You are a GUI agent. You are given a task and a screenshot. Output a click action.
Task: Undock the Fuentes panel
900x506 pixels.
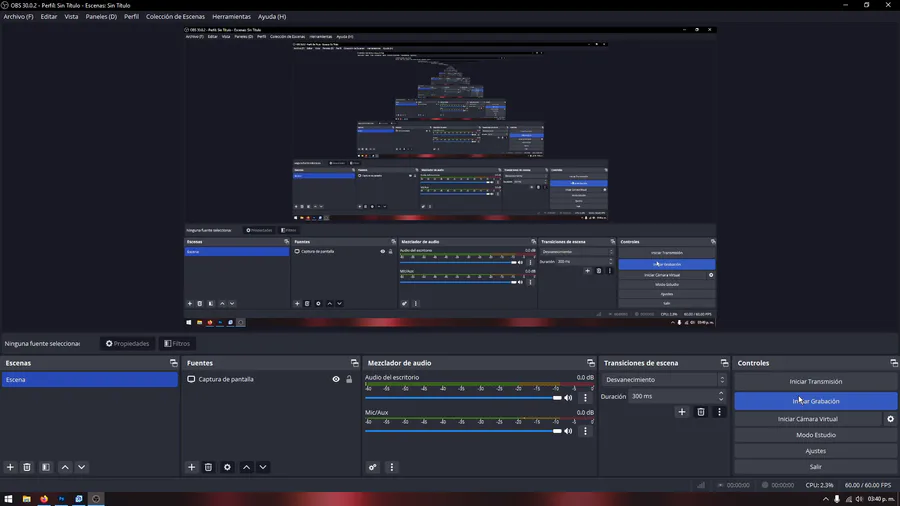pyautogui.click(x=355, y=363)
